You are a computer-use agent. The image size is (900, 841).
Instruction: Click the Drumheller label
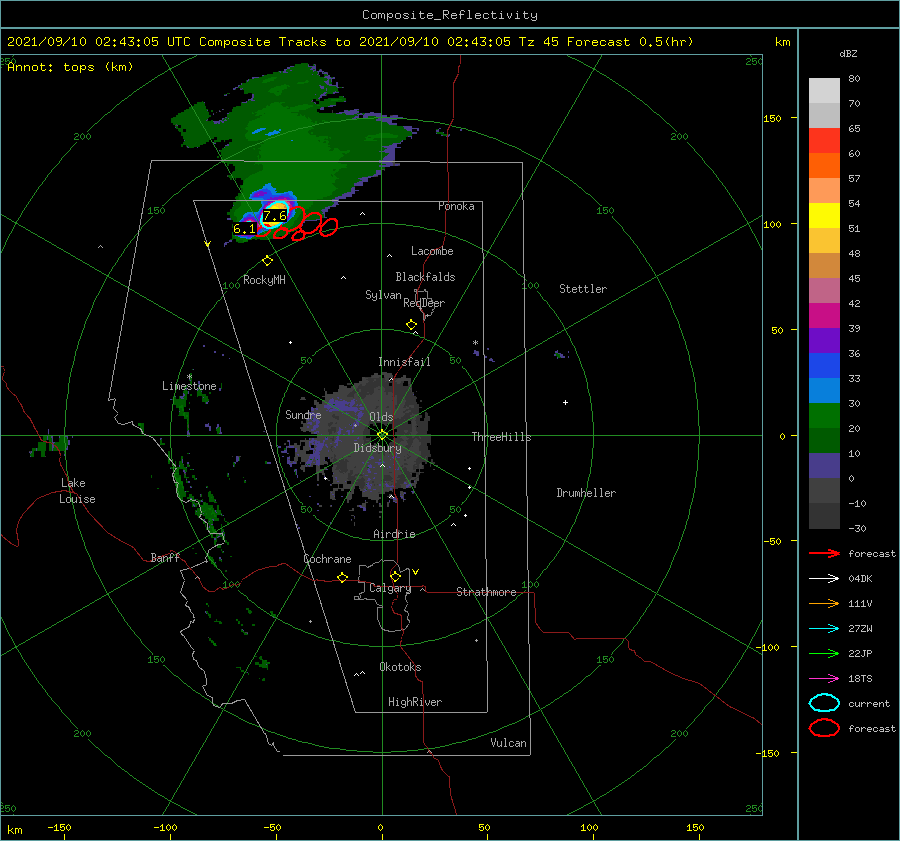[x=586, y=493]
